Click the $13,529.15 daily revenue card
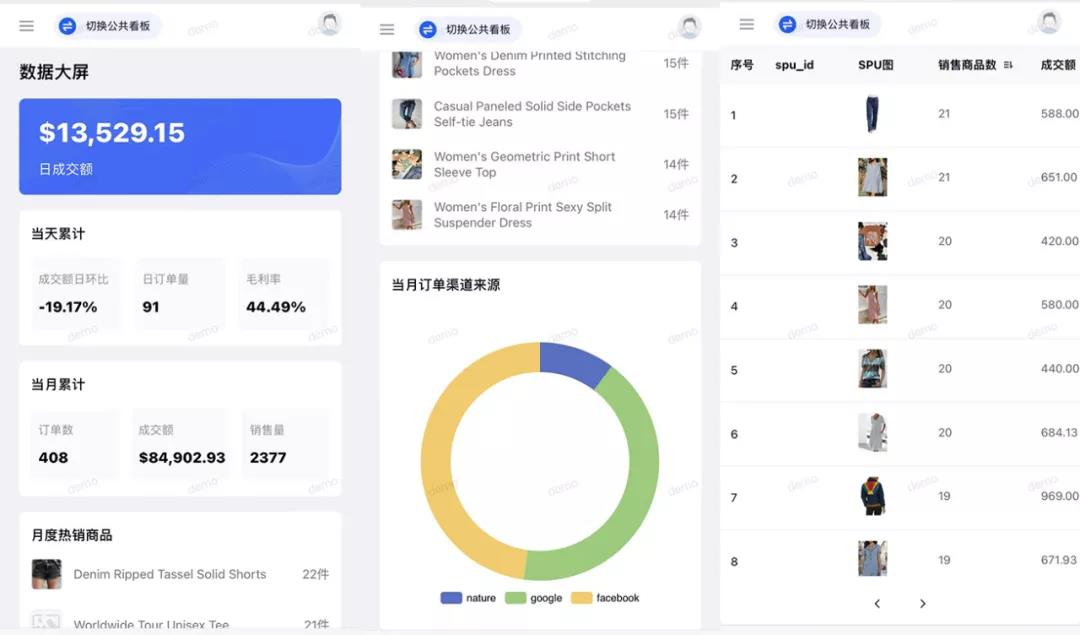Screen dimensions: 1080x635 click(180, 146)
